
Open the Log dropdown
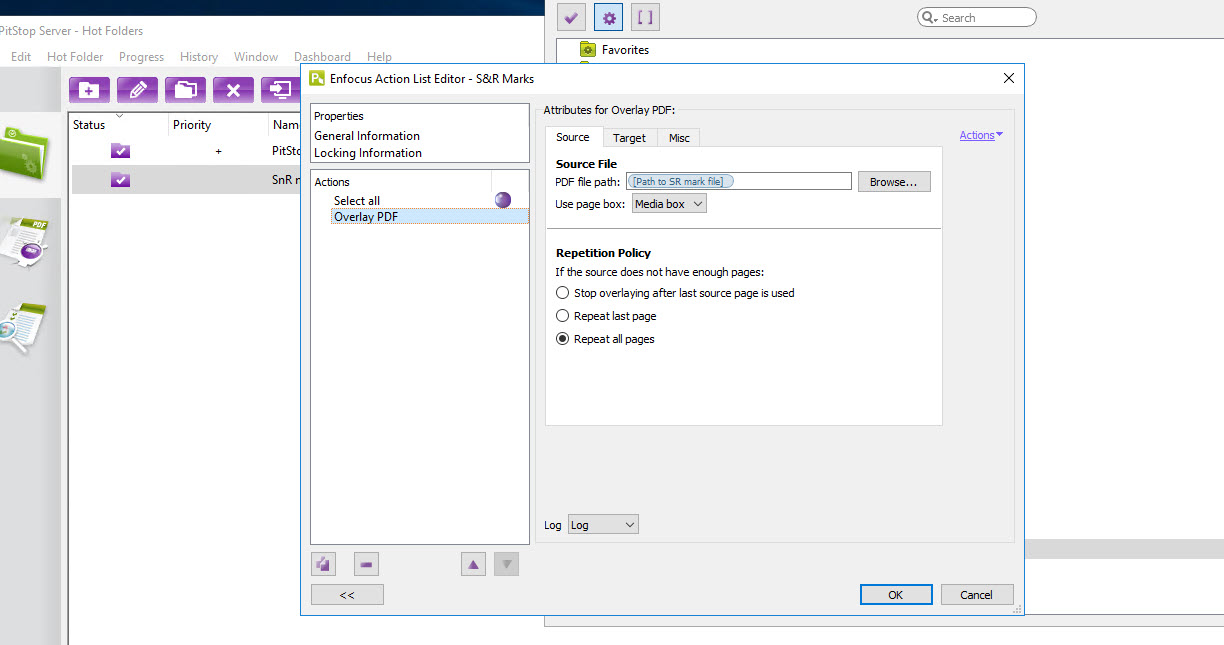pyautogui.click(x=603, y=525)
